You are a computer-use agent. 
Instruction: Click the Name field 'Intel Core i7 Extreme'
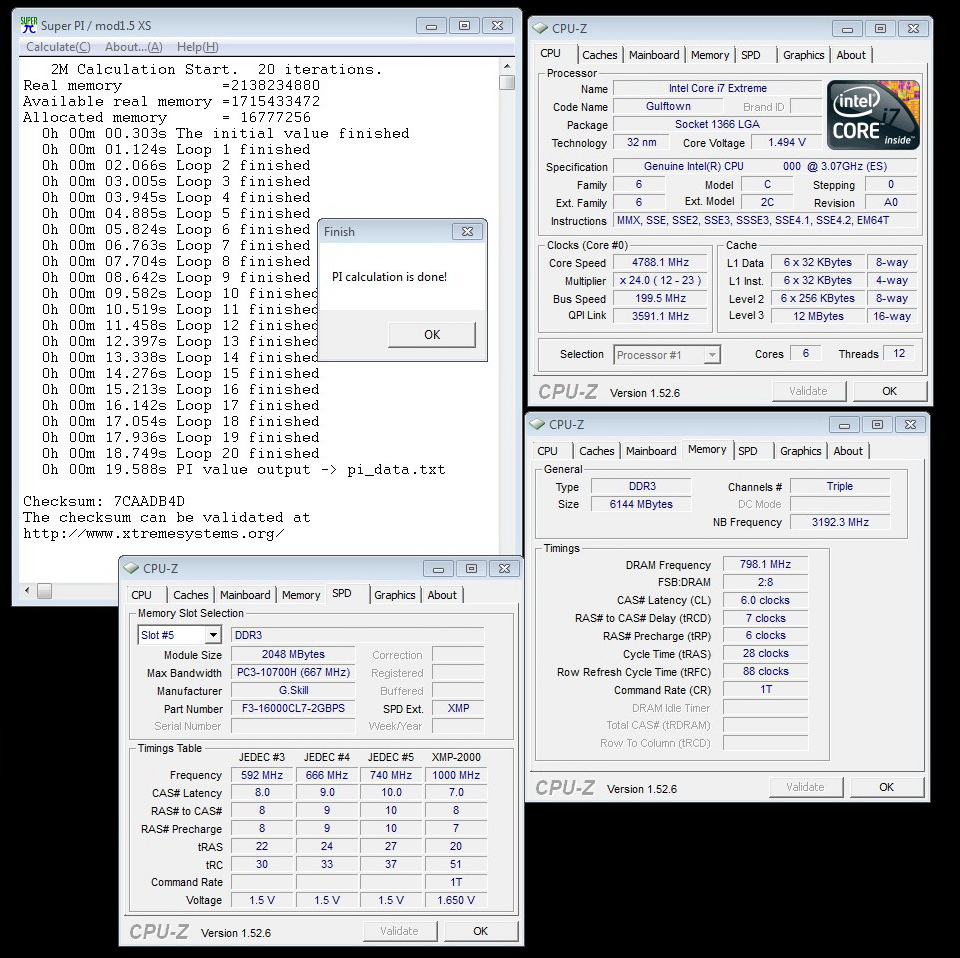point(718,88)
